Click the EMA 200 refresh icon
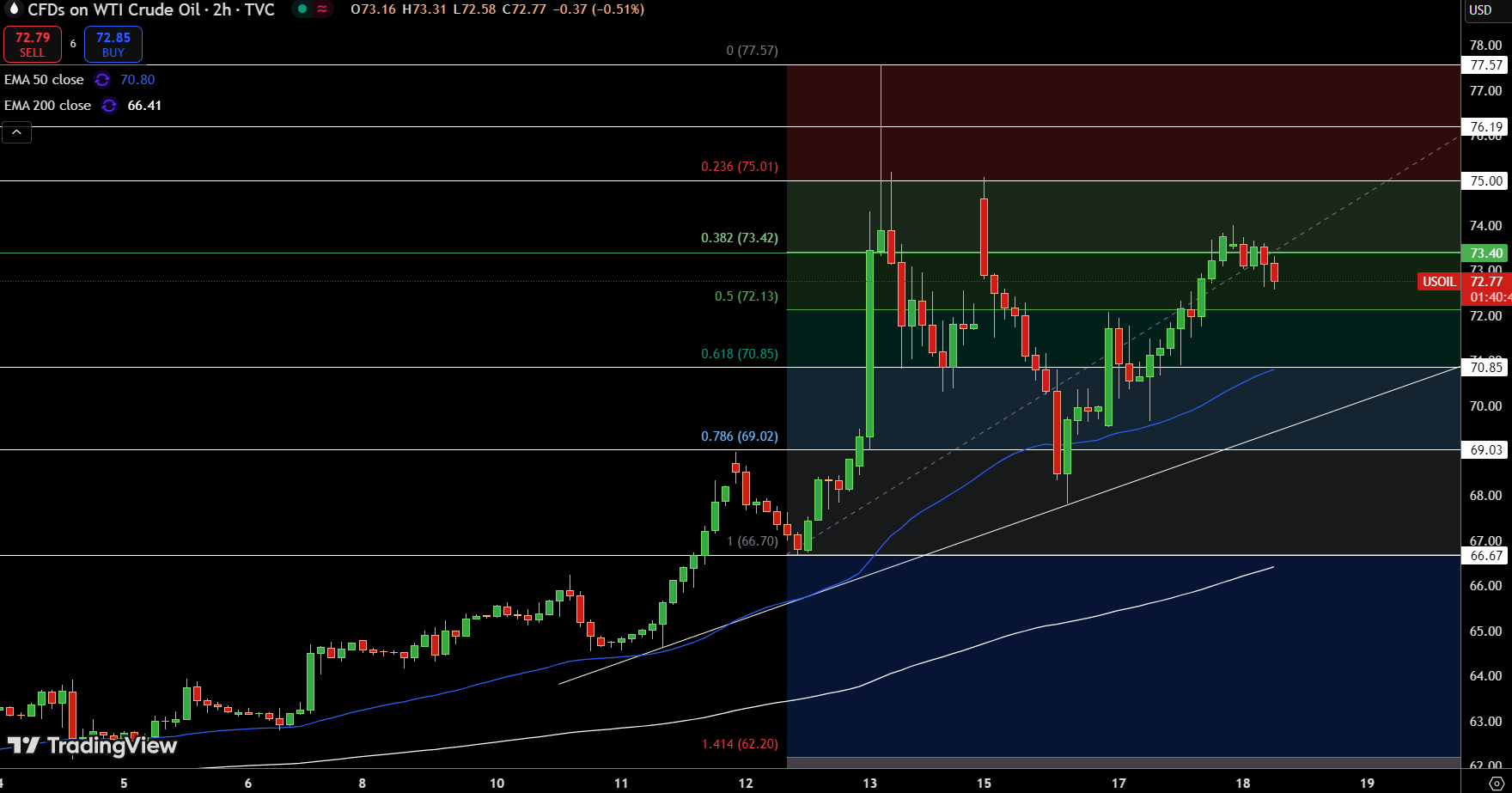 109,106
